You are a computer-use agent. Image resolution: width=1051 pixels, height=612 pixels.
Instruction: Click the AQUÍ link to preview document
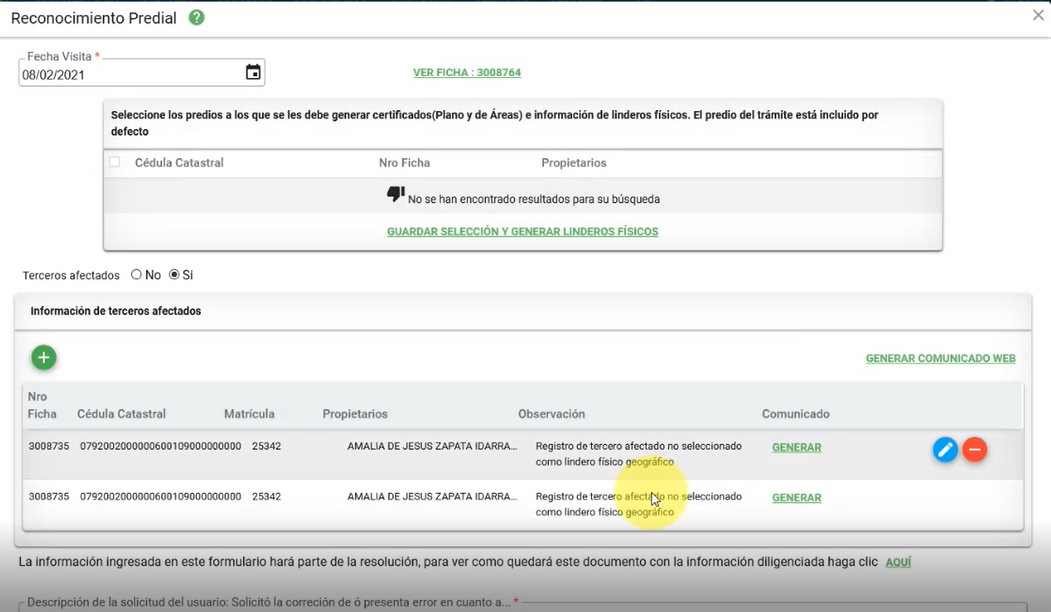[898, 563]
